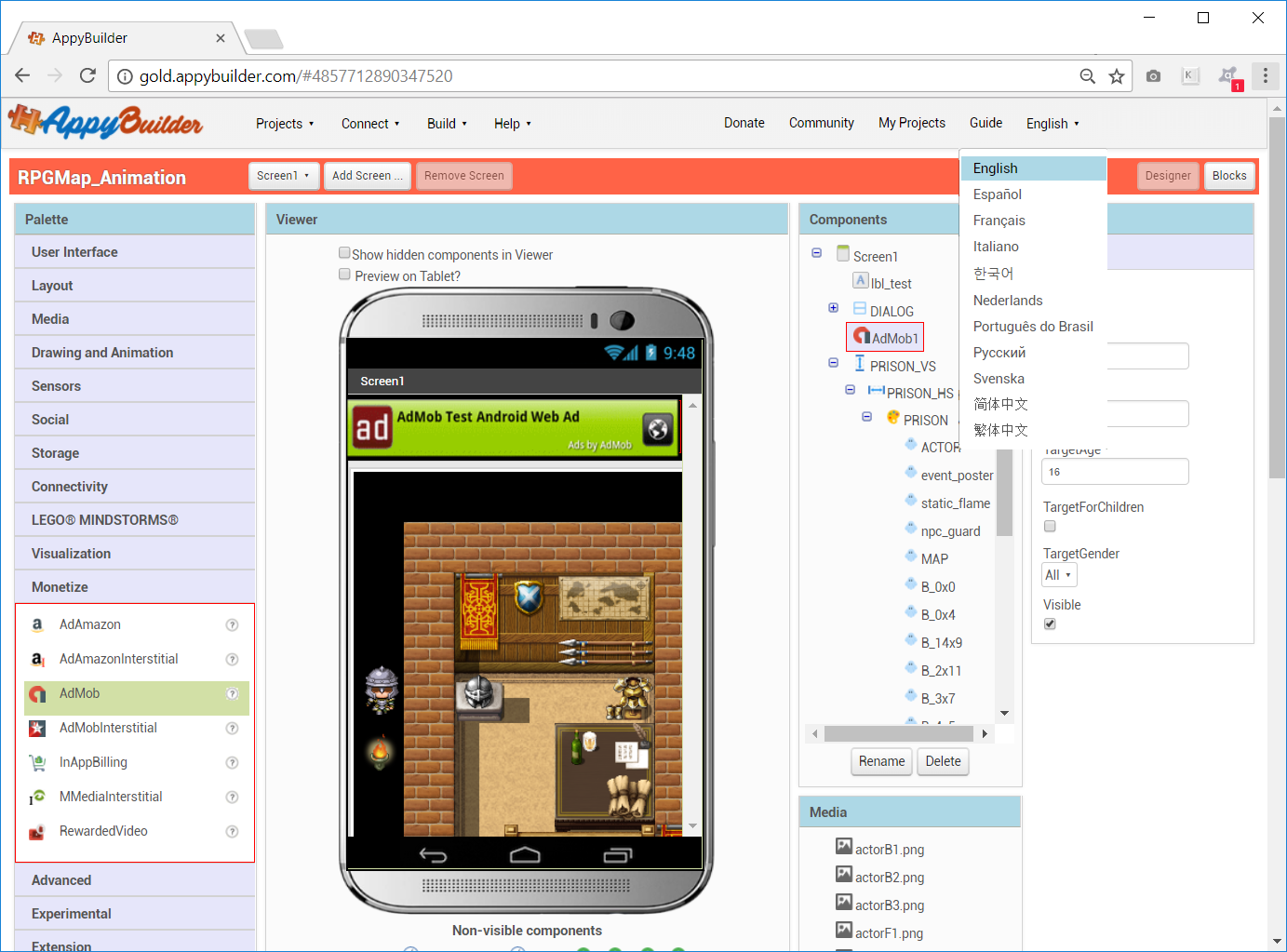Select the MMediaInterstitial palette icon

click(35, 797)
